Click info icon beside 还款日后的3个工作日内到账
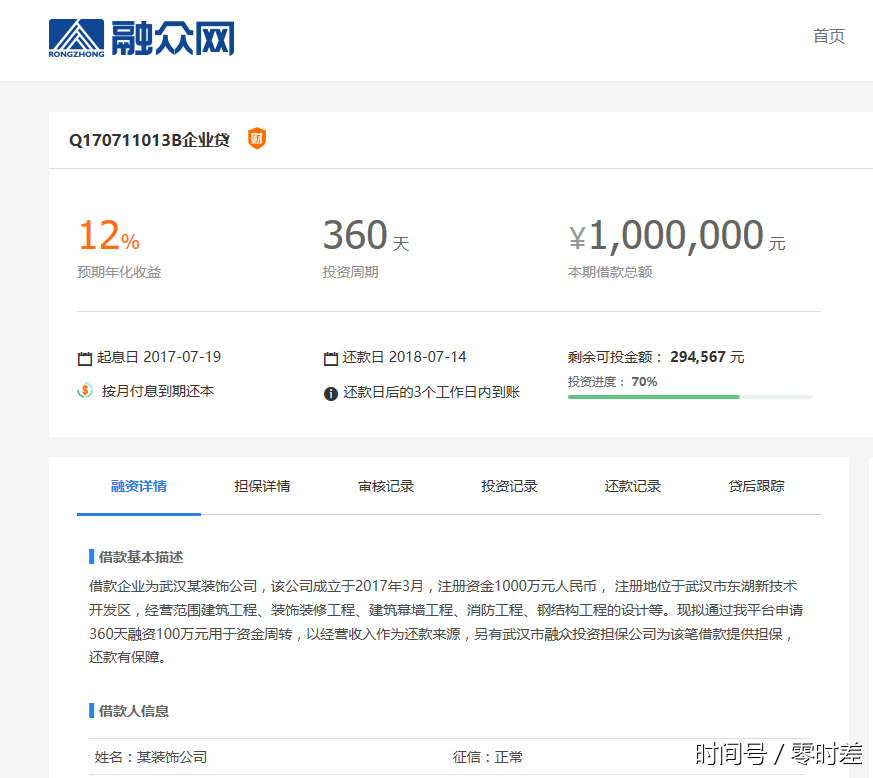 [x=331, y=393]
